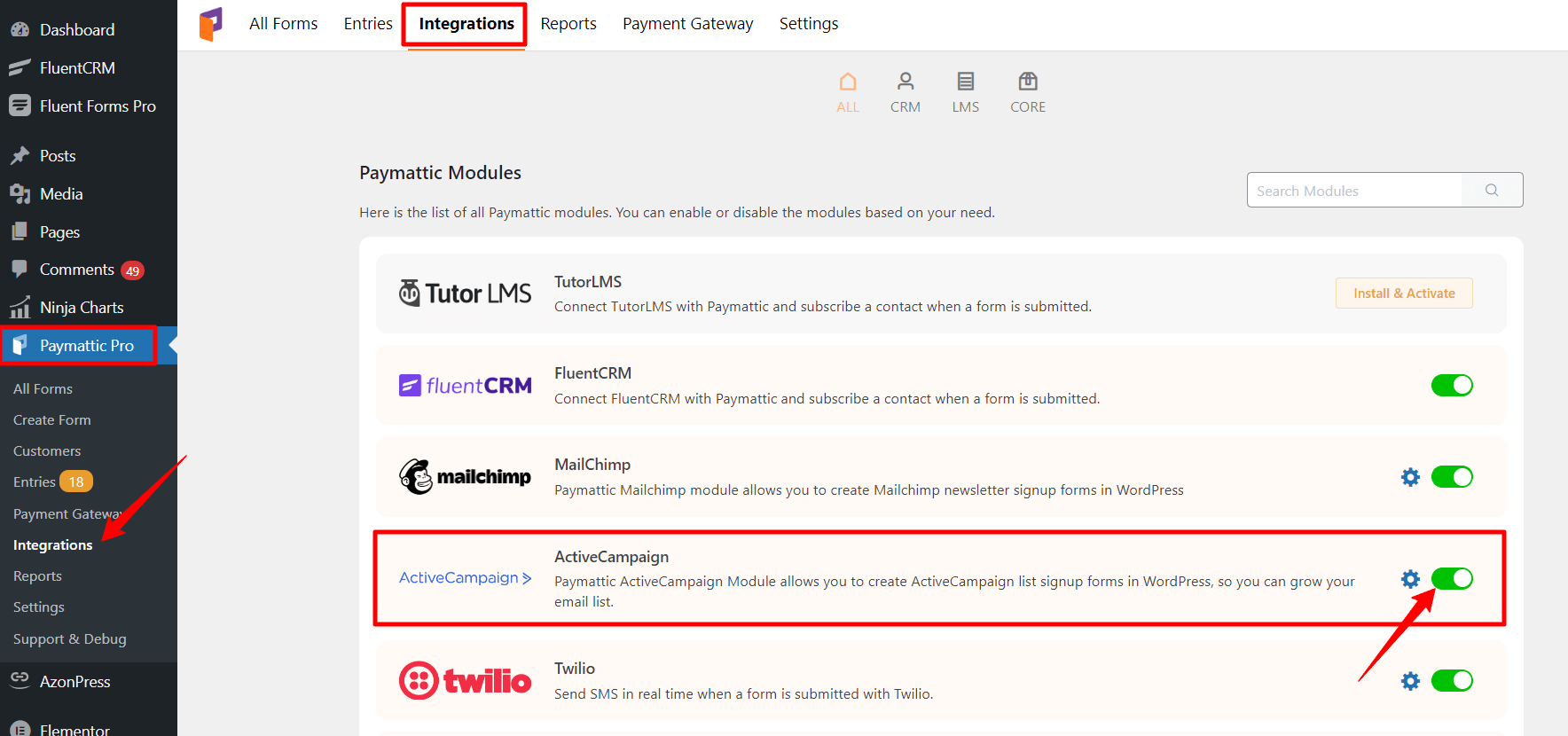The width and height of the screenshot is (1568, 736).
Task: Click the fluentCRM logo
Action: click(465, 386)
